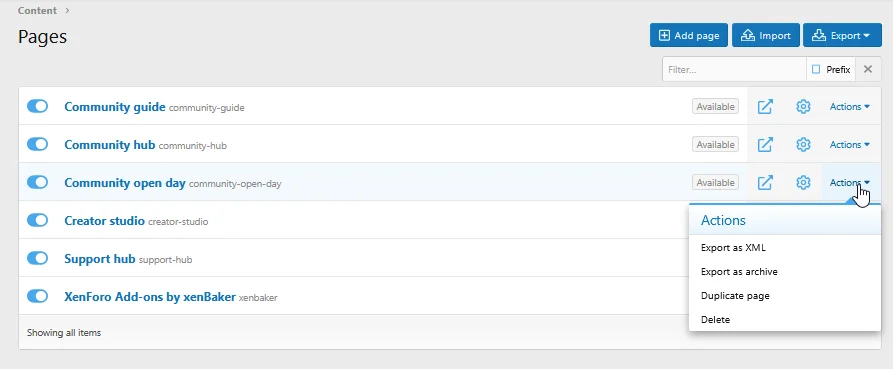This screenshot has height=369, width=893.
Task: Click gear icon for Community open day
Action: coord(803,183)
